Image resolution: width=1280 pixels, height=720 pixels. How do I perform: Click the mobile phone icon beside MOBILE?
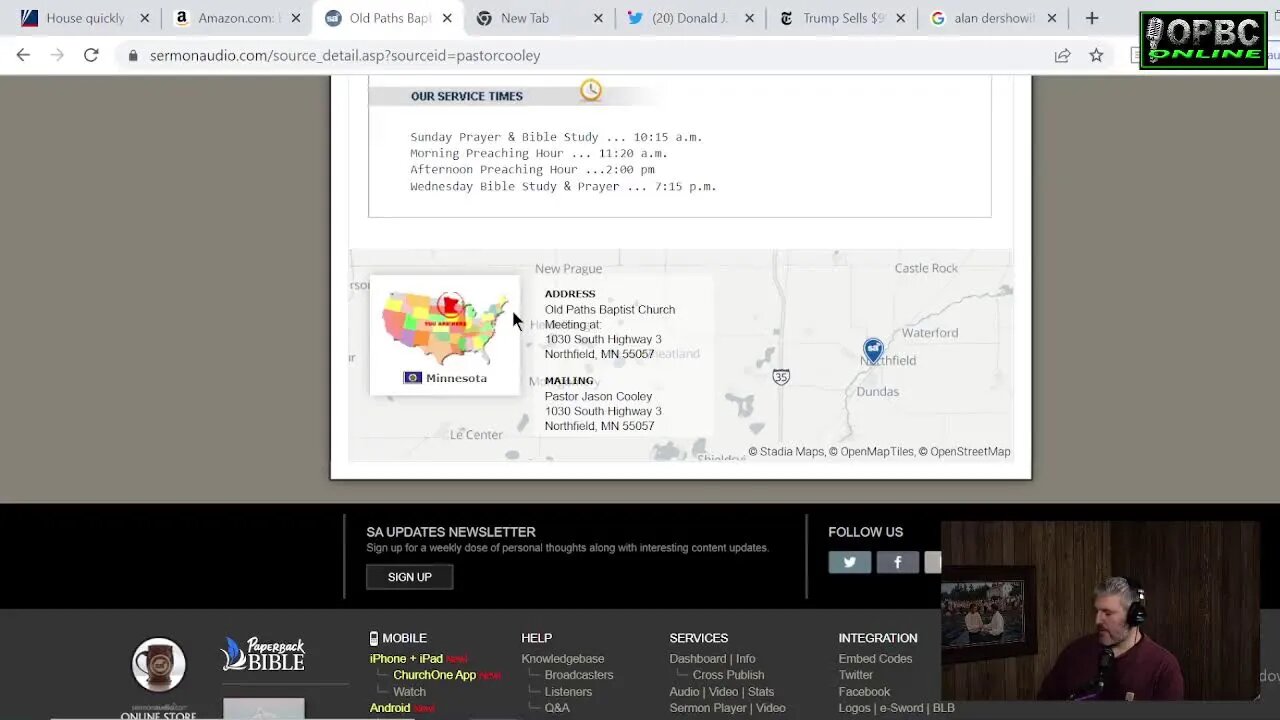pos(374,638)
